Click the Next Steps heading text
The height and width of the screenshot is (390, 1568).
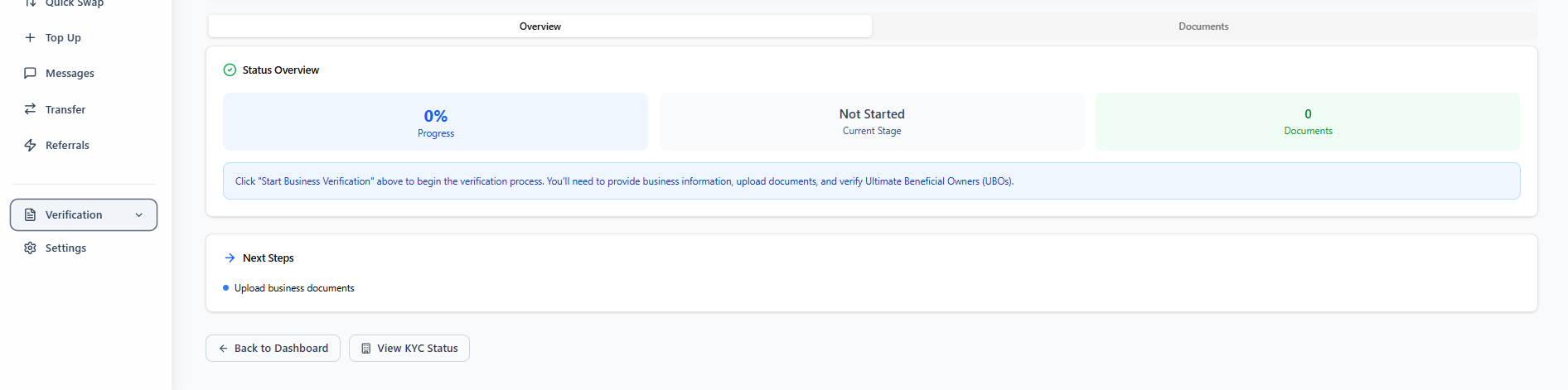(x=268, y=258)
